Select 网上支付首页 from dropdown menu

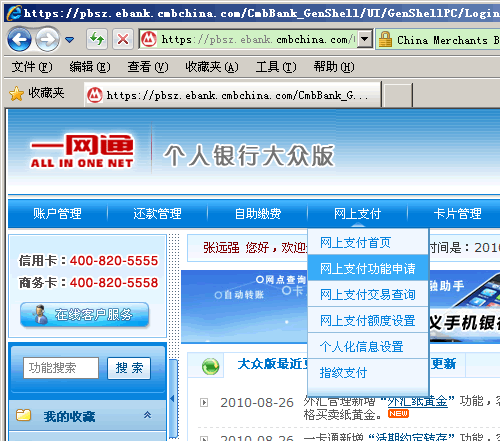tap(368, 242)
